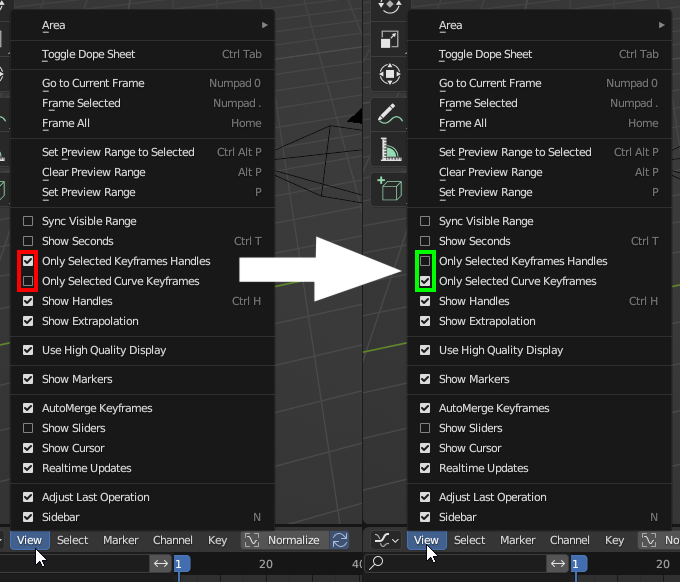
Task: Select the Annotate pencil tool
Action: (x=389, y=114)
